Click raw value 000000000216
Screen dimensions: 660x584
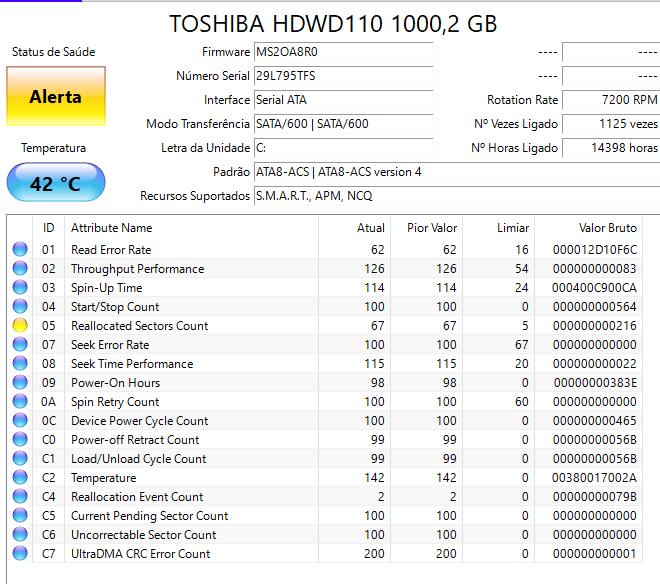click(595, 326)
